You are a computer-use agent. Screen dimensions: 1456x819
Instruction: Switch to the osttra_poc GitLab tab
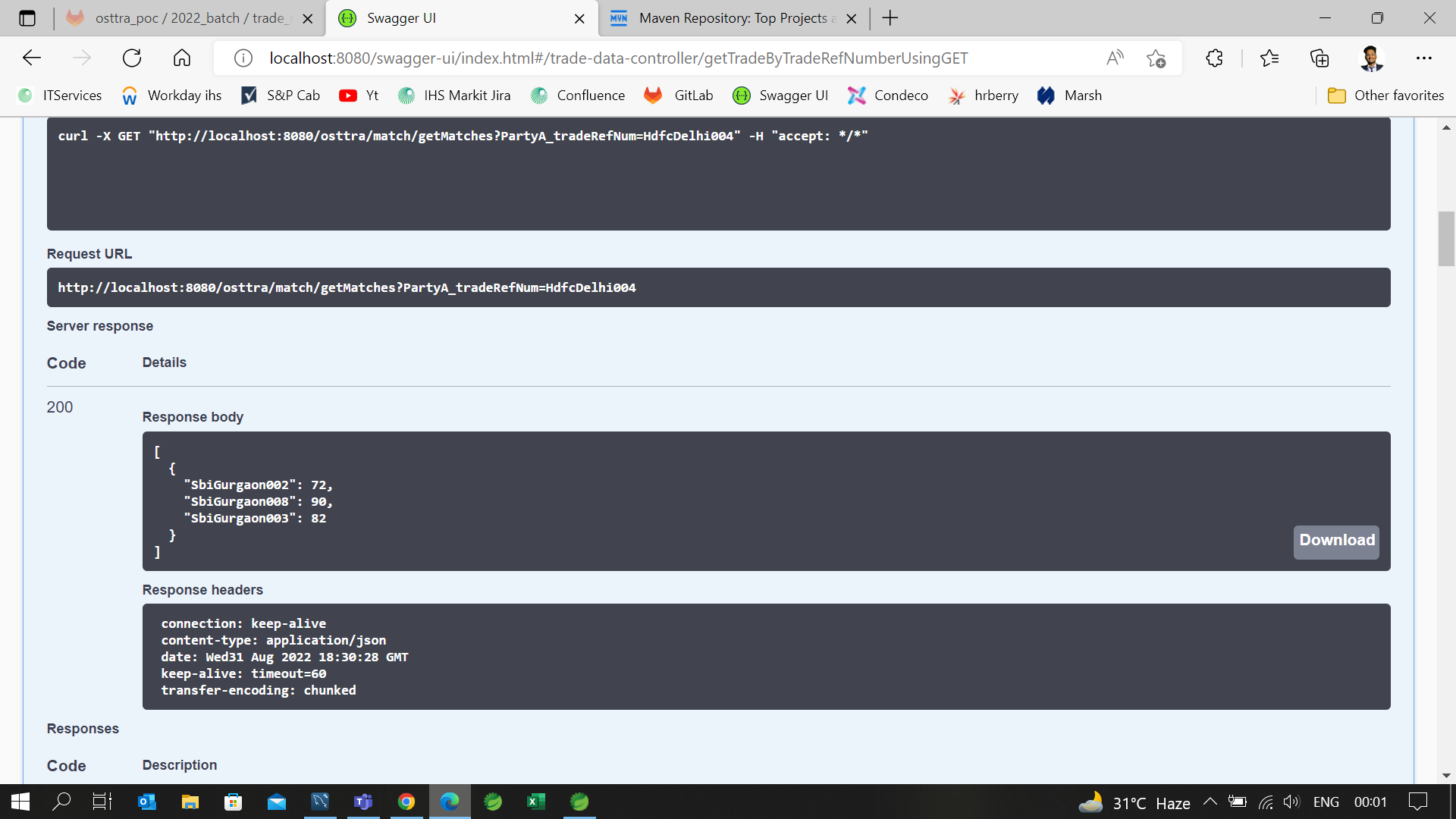[x=190, y=18]
